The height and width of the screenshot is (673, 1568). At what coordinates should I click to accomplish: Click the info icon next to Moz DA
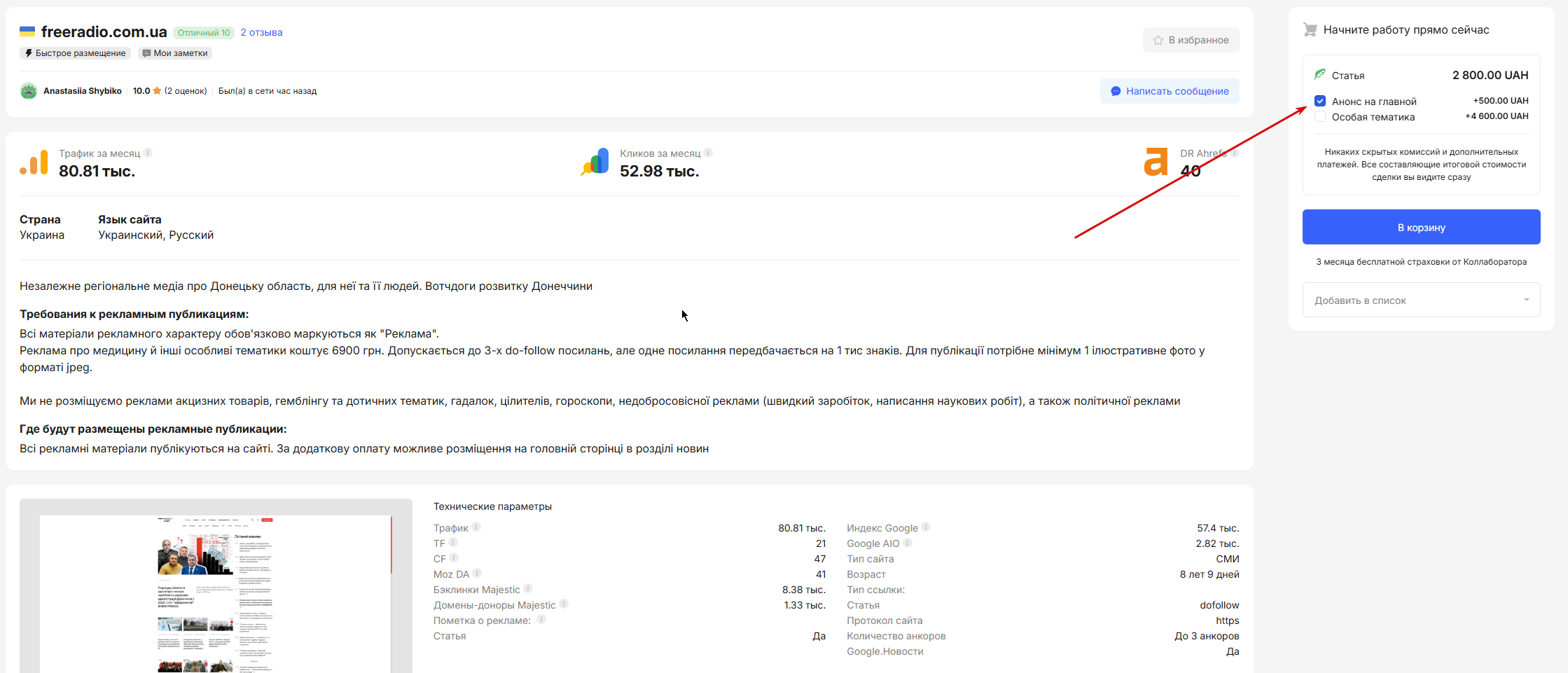(x=477, y=573)
